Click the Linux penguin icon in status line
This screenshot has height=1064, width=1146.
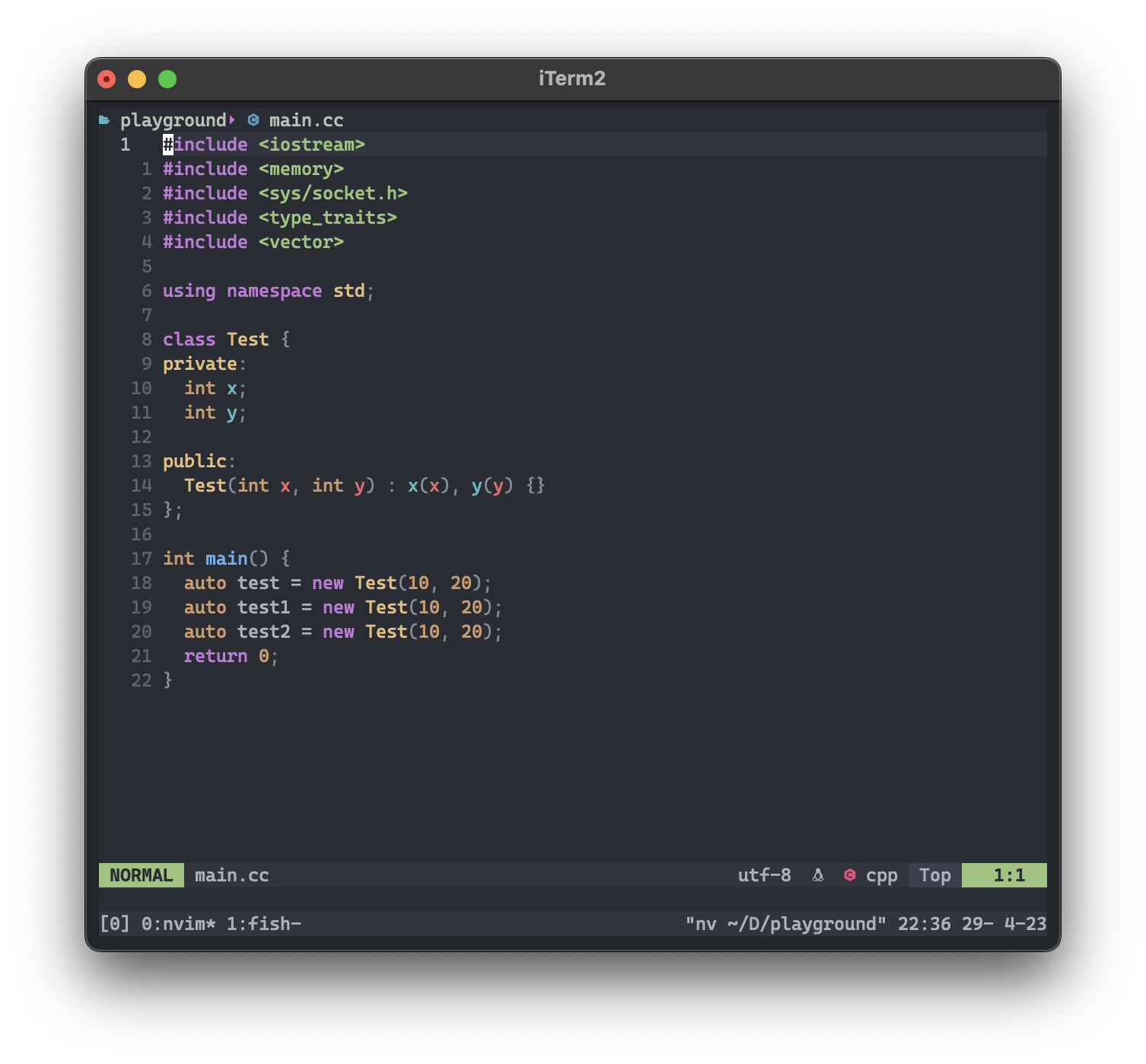pos(818,875)
